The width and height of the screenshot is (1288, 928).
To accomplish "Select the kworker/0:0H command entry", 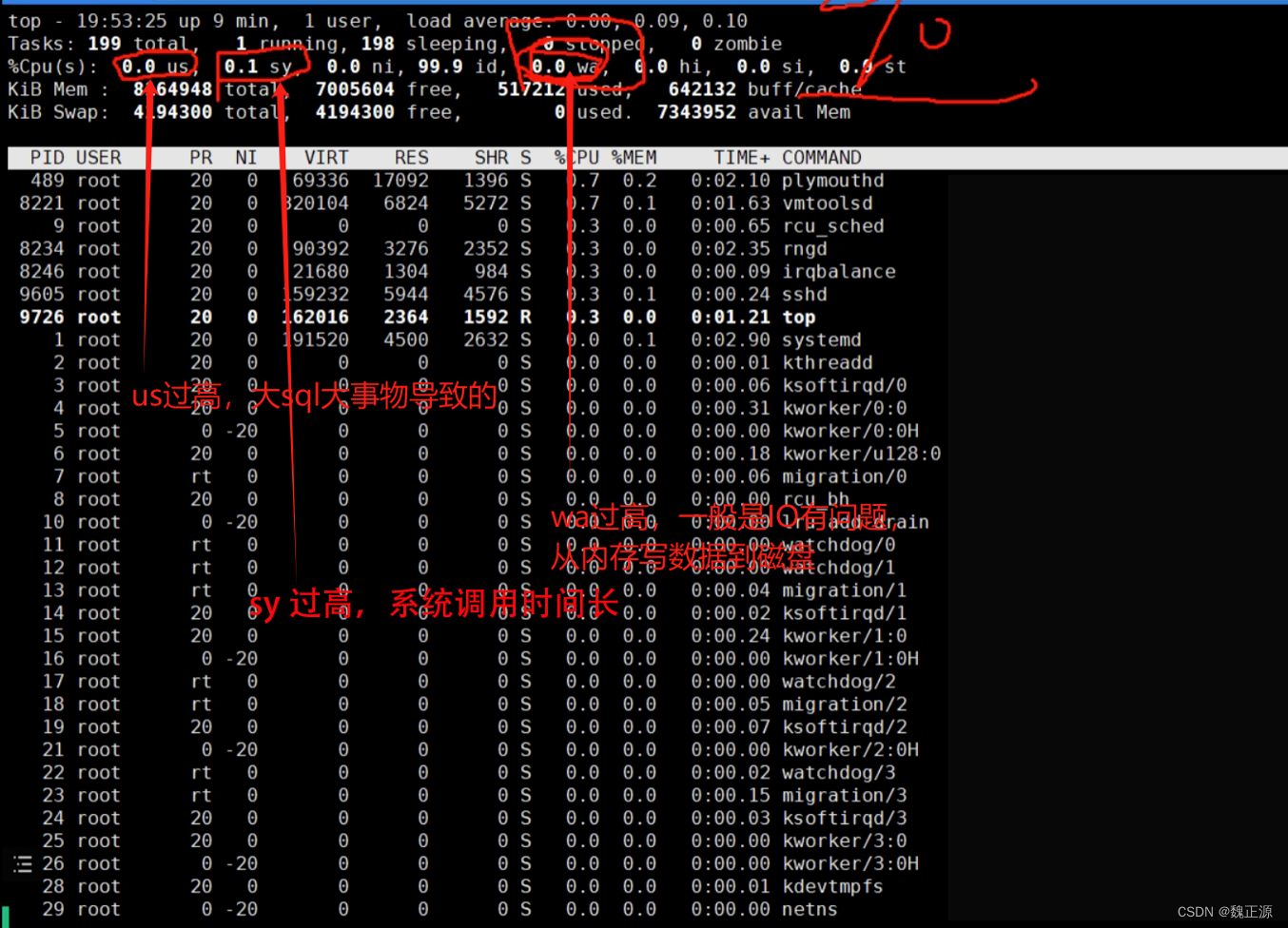I will click(850, 432).
